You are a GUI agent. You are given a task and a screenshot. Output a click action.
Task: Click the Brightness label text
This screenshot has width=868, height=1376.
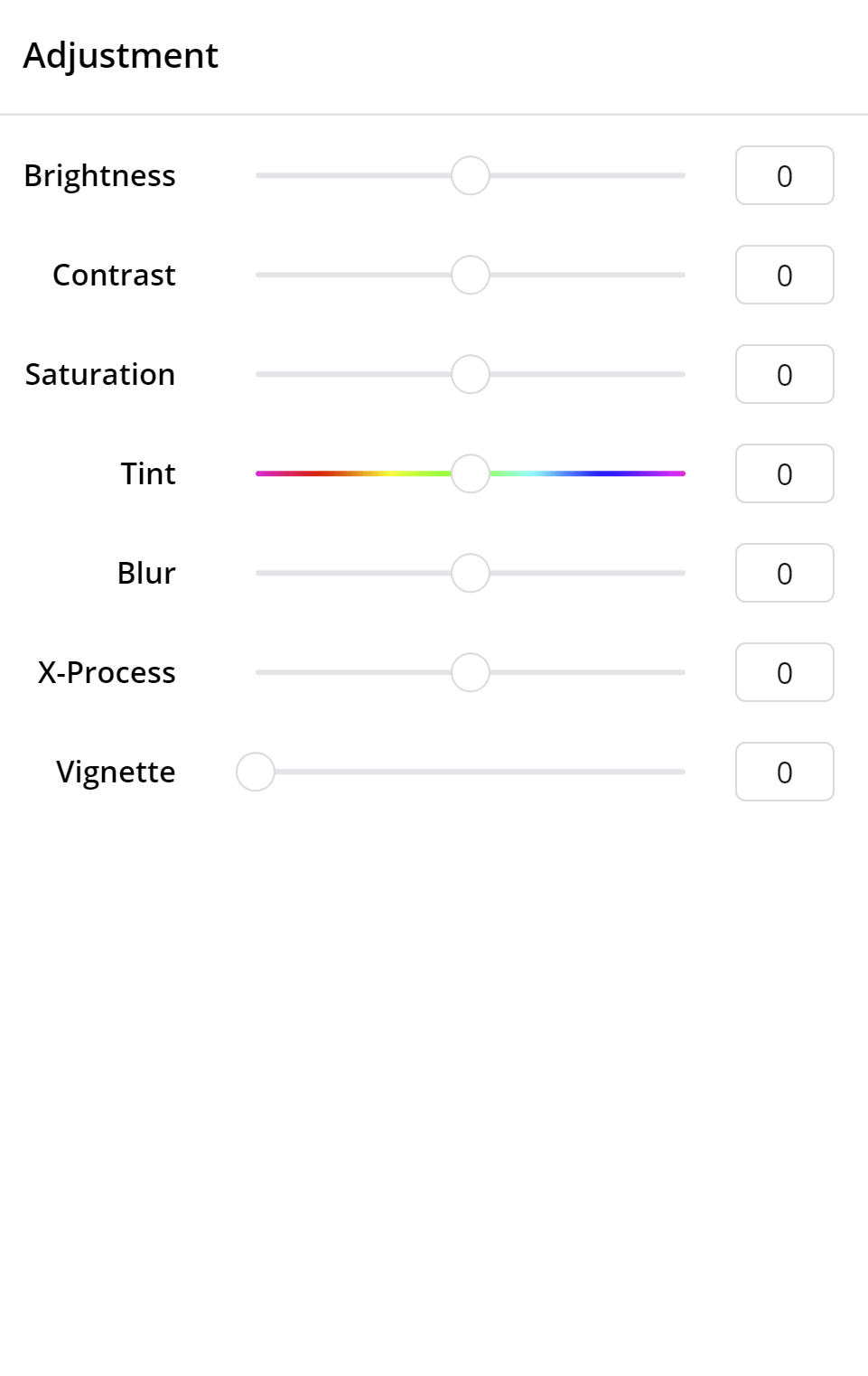[x=99, y=175]
